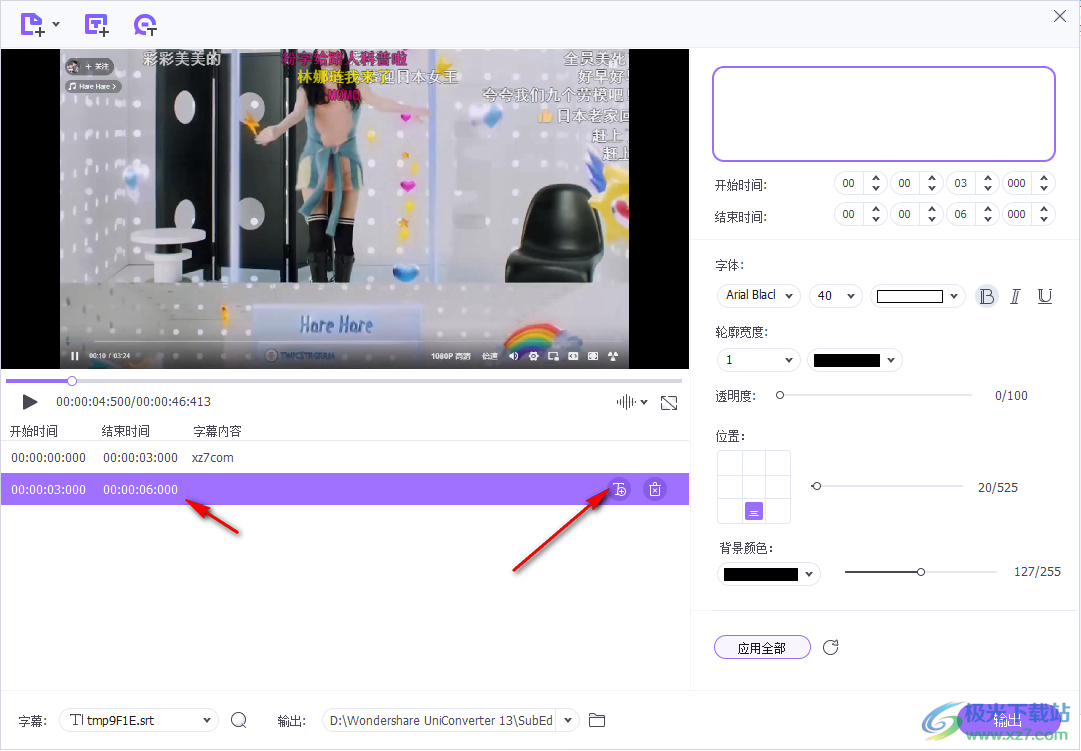
Task: Click the reset icon beside 应用全部
Action: [831, 647]
